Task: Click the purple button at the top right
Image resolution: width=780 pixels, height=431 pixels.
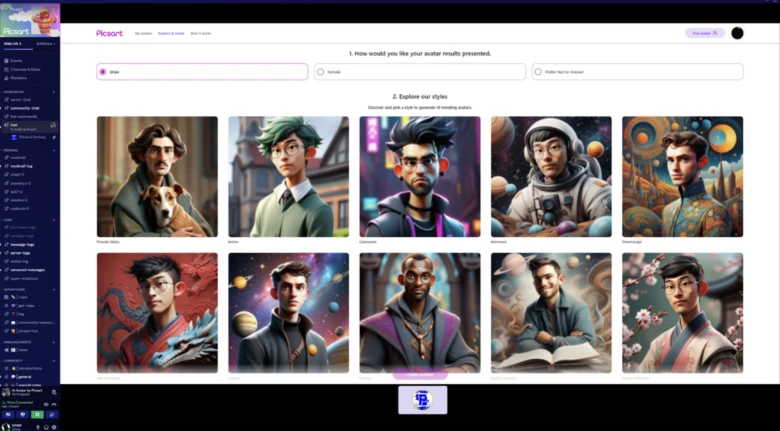Action: pyautogui.click(x=704, y=33)
